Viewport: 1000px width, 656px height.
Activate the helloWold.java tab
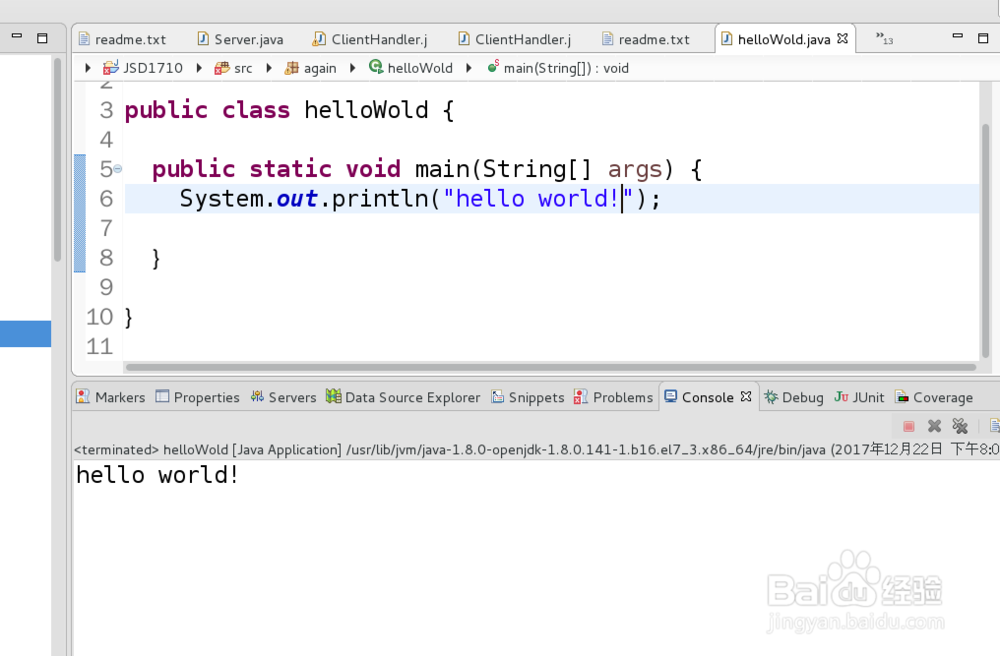point(784,40)
